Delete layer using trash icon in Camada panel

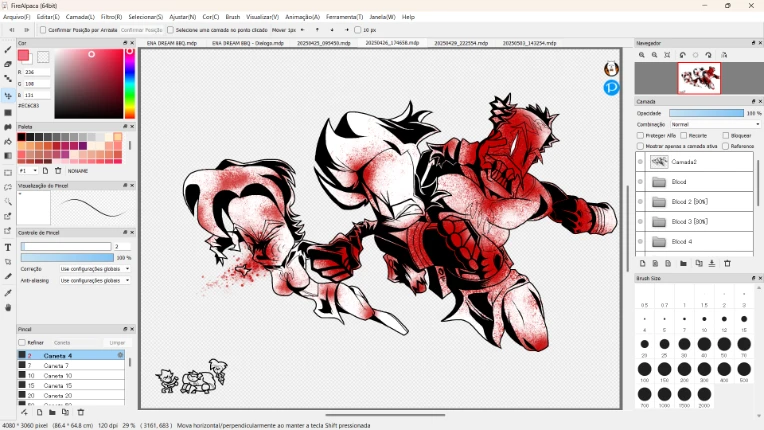726,264
